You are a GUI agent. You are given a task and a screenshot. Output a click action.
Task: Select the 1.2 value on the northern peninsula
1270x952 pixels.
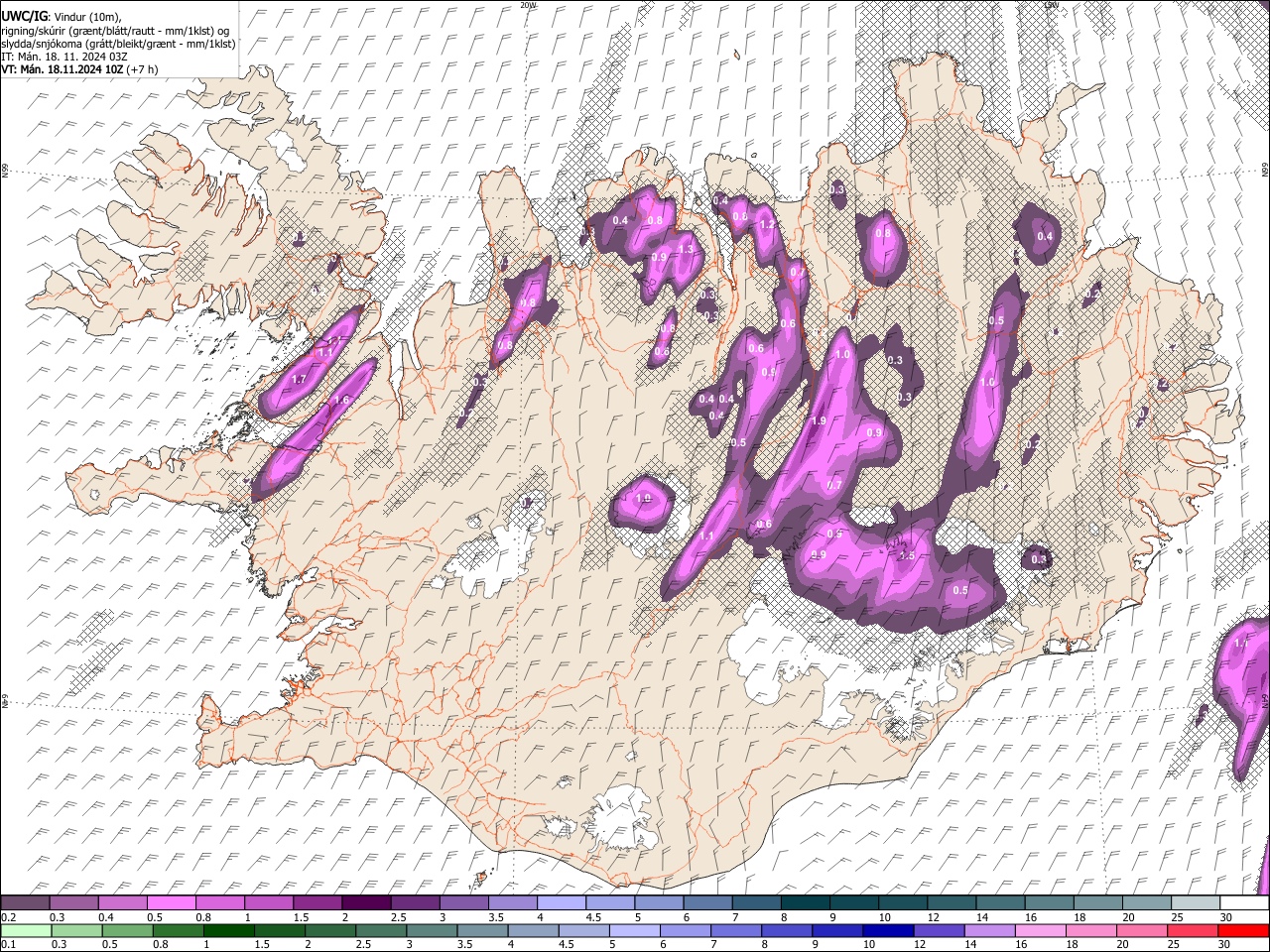[766, 225]
